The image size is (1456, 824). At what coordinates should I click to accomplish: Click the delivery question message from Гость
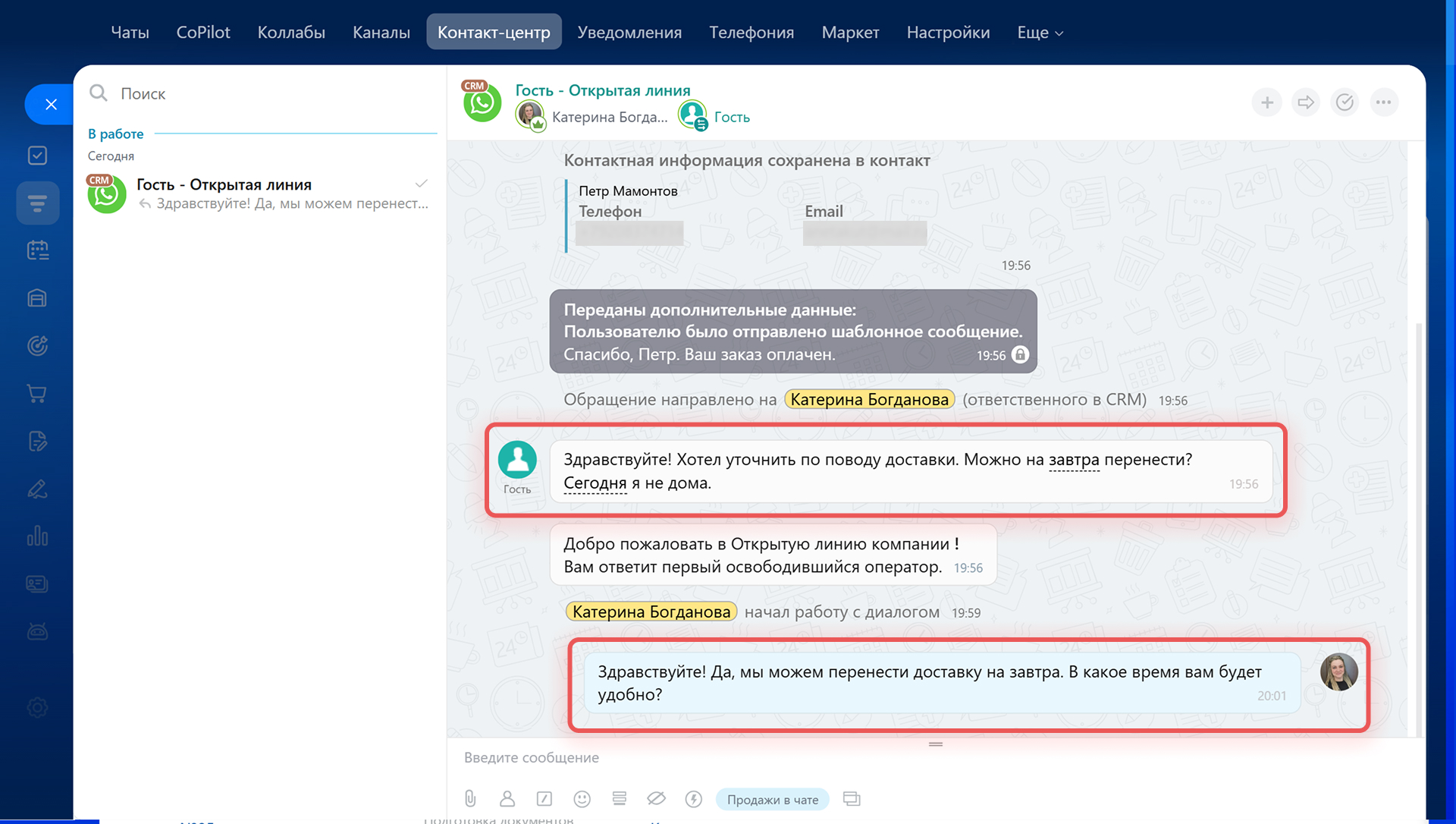tap(911, 471)
